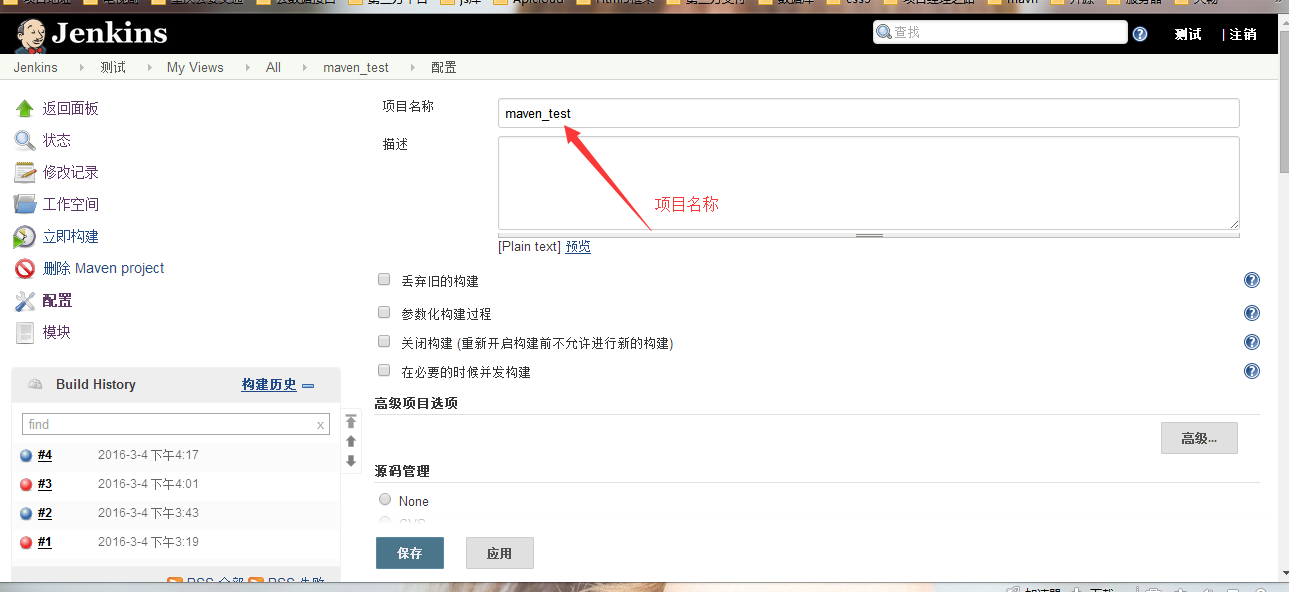Open help for 丢弃旧的构建 option
This screenshot has width=1289, height=592.
[x=1251, y=280]
